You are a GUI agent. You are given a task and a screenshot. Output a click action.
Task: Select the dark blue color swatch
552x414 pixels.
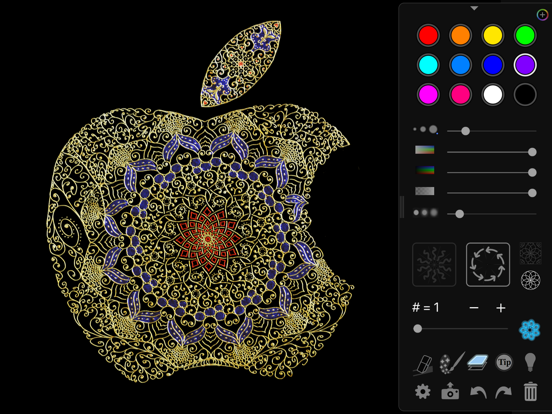coord(493,65)
